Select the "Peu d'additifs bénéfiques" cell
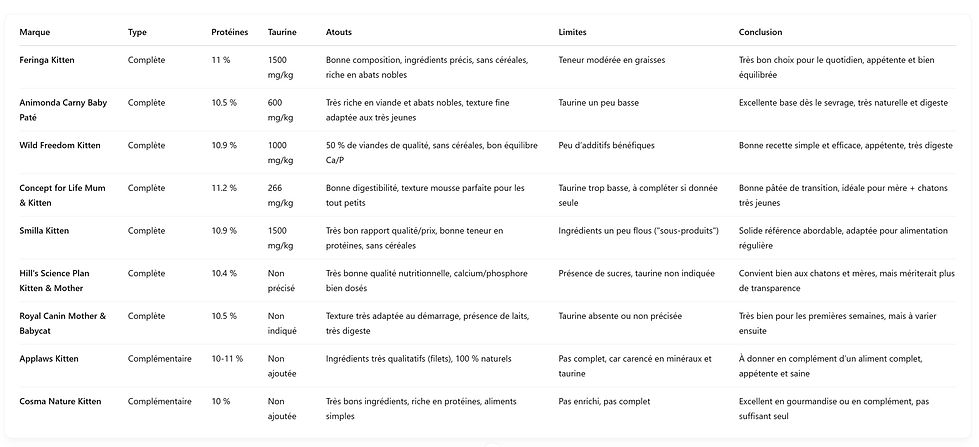This screenshot has height=447, width=979. [x=606, y=145]
